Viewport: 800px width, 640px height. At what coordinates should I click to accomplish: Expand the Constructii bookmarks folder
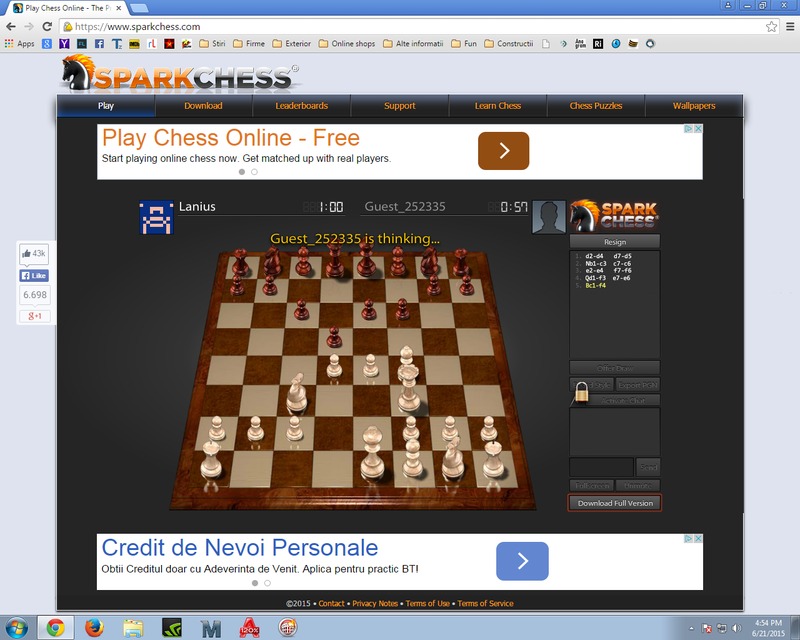point(509,44)
